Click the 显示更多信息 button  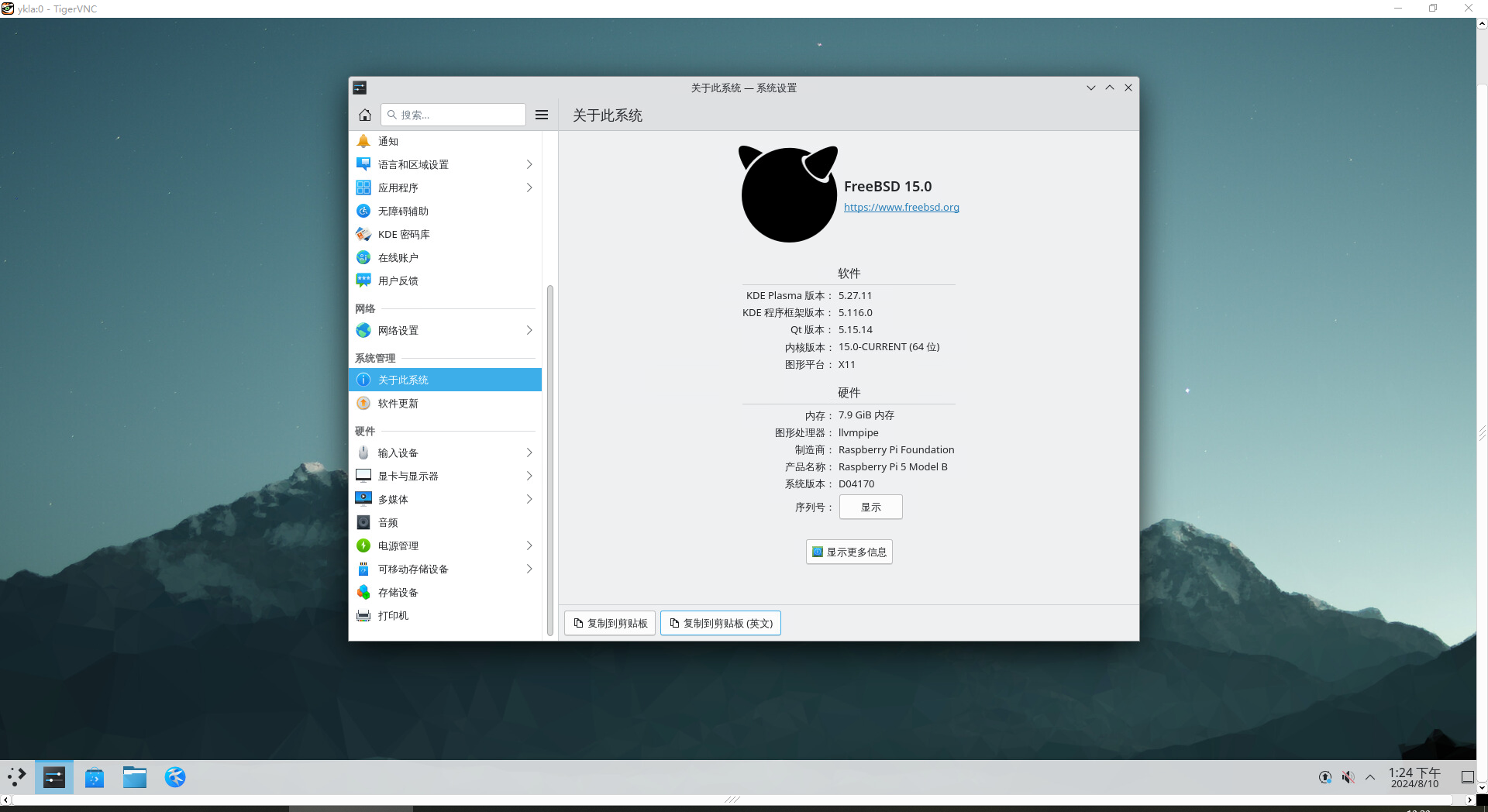849,552
